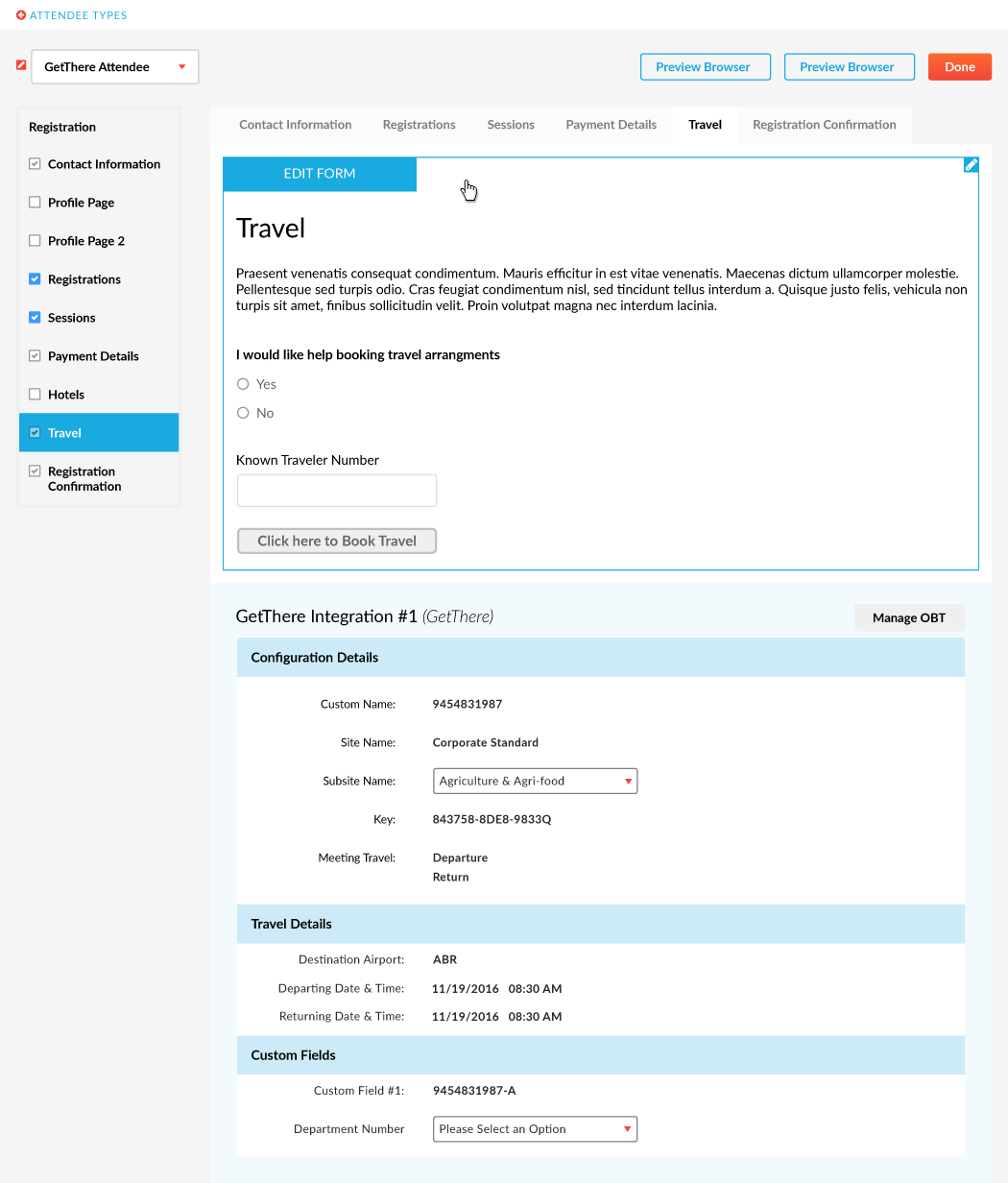Click the Click here to Book Travel button
The image size is (1008, 1183).
click(337, 542)
